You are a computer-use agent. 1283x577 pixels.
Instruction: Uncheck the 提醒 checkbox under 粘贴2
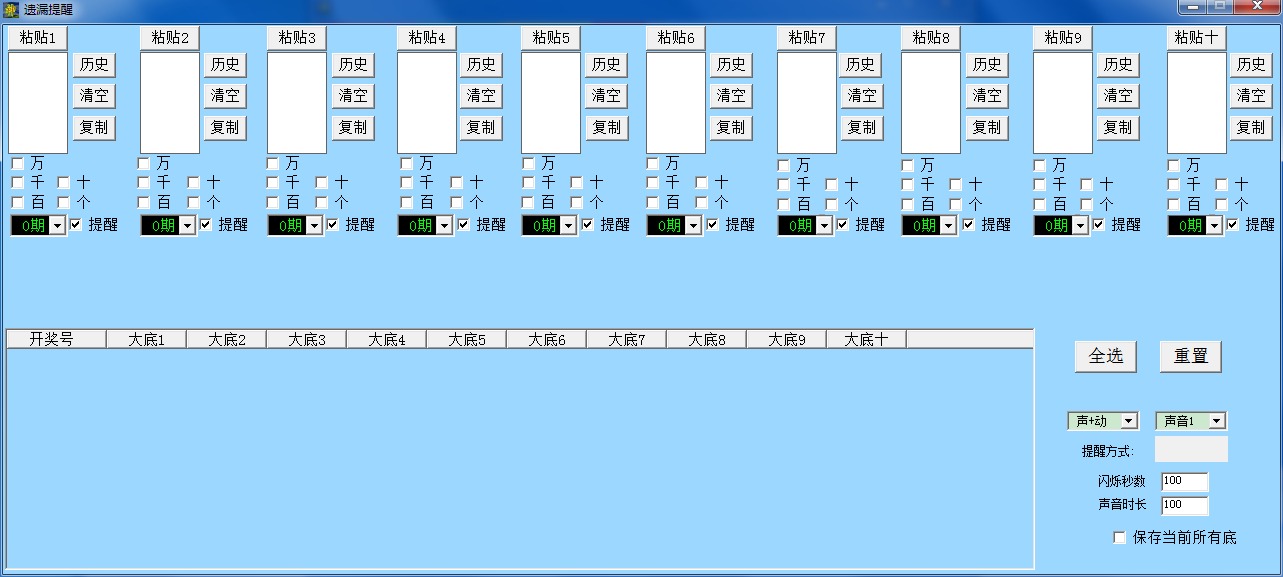(x=206, y=225)
